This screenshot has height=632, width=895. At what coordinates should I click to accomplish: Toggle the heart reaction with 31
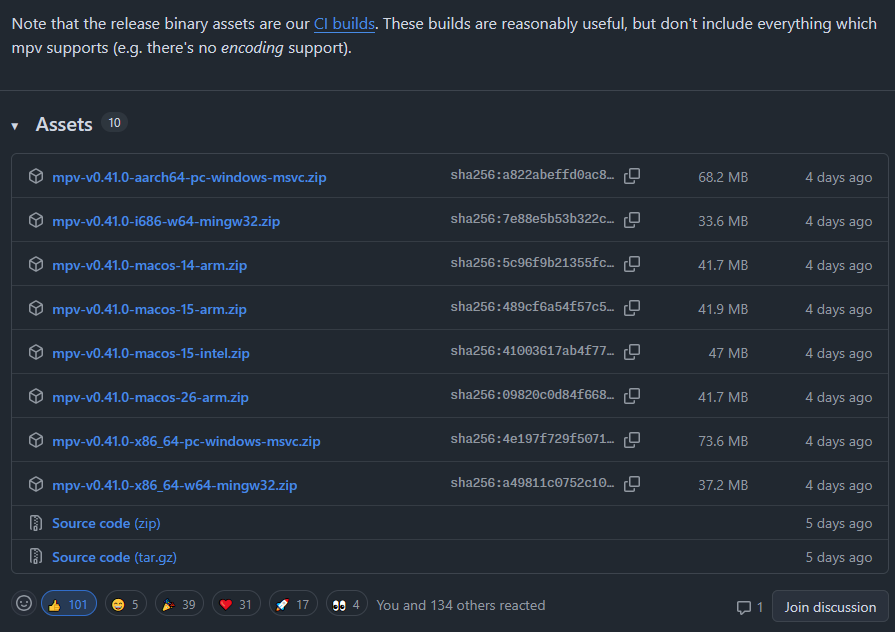(236, 604)
